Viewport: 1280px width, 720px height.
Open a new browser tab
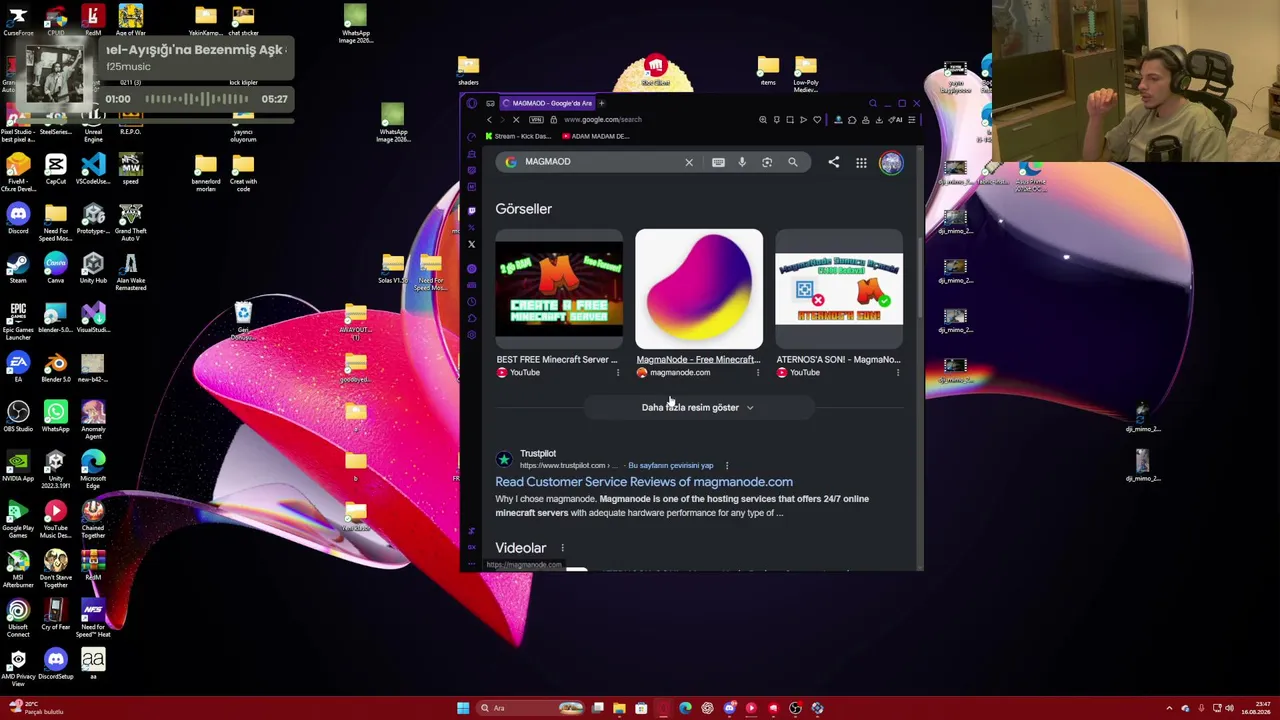pyautogui.click(x=601, y=103)
